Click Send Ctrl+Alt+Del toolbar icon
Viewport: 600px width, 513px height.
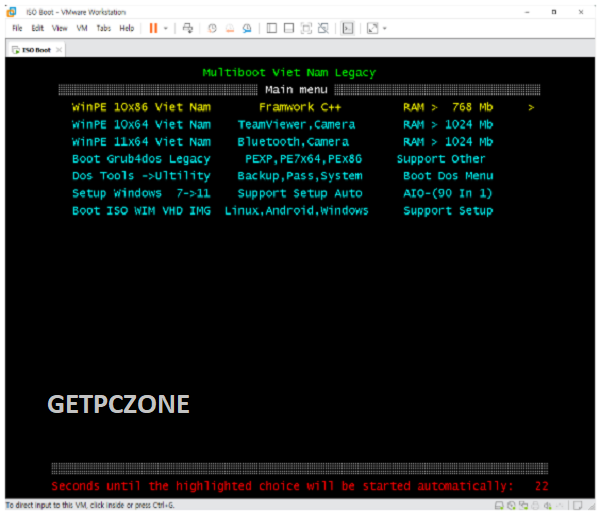(x=187, y=29)
